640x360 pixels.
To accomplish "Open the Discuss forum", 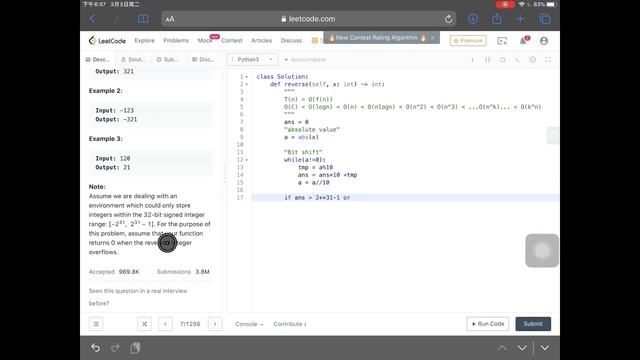I will pyautogui.click(x=291, y=40).
